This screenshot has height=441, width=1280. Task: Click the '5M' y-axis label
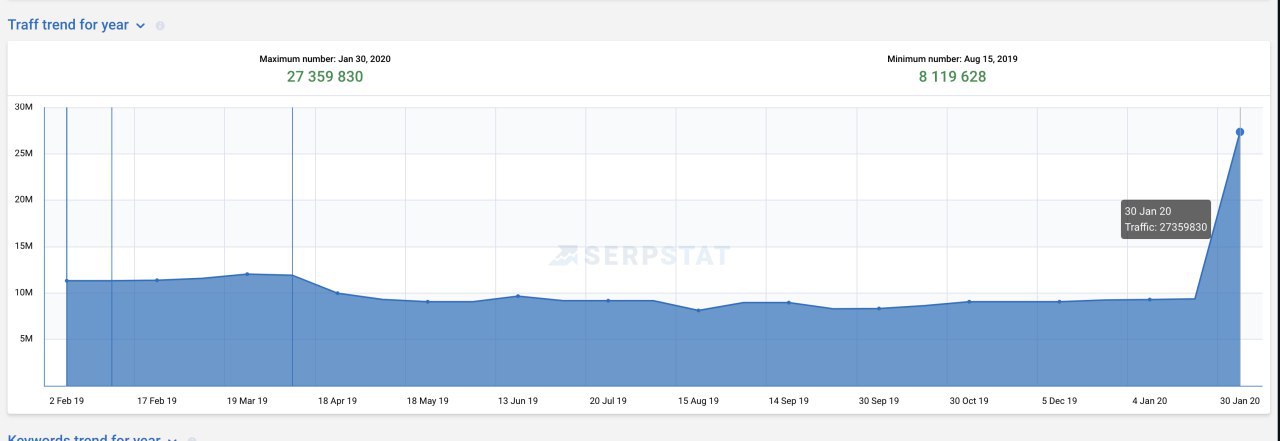(27, 339)
